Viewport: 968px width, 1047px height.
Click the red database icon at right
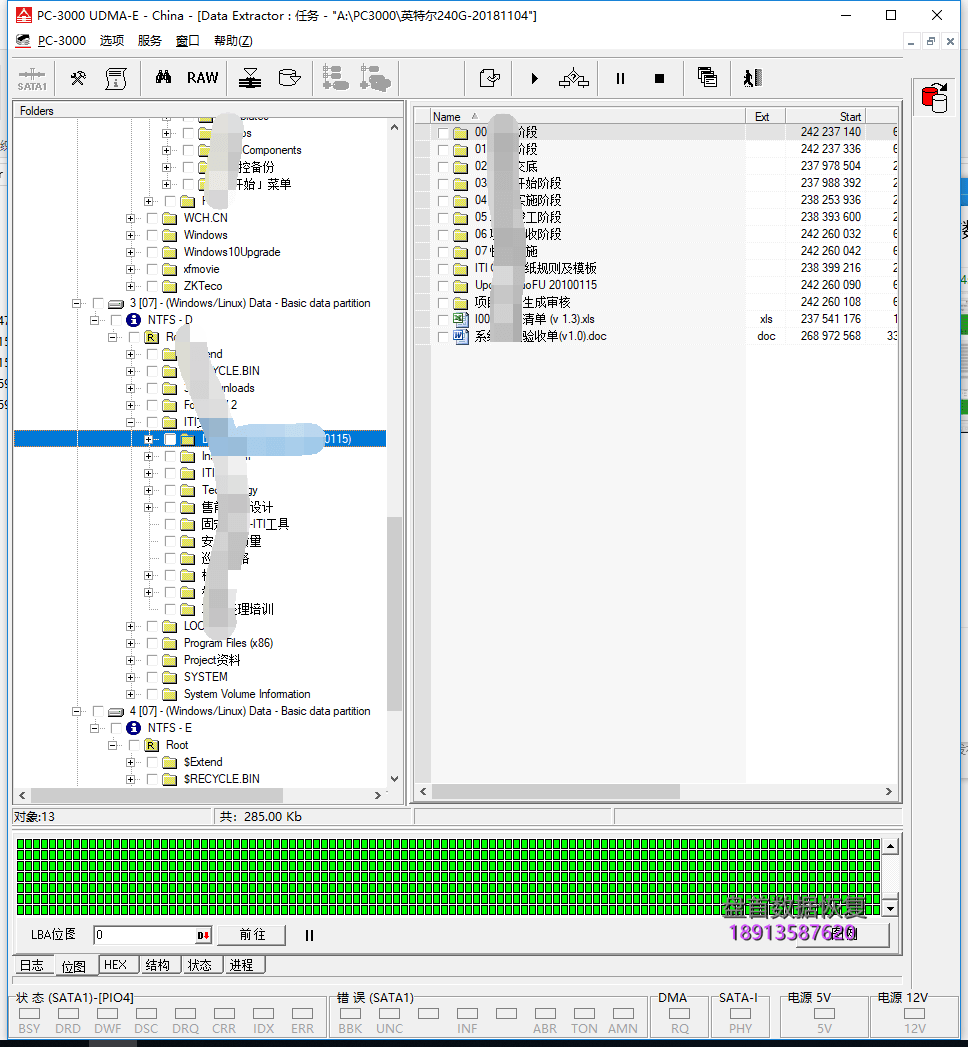935,97
